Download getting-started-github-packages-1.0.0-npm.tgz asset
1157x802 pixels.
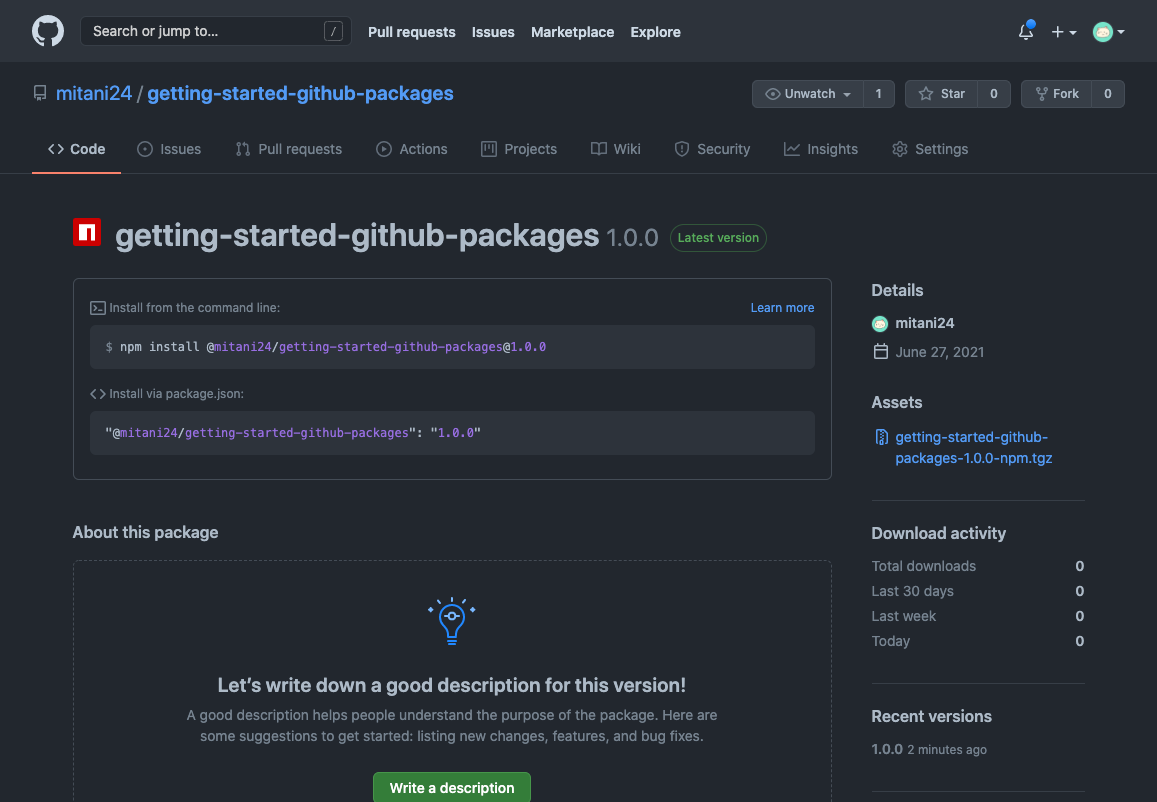[x=974, y=448]
